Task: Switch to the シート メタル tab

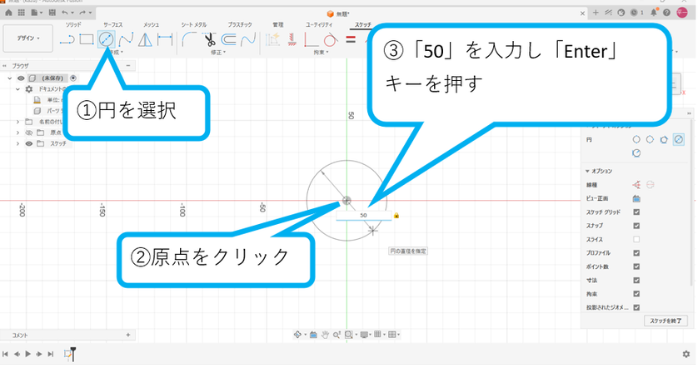Action: pos(194,24)
